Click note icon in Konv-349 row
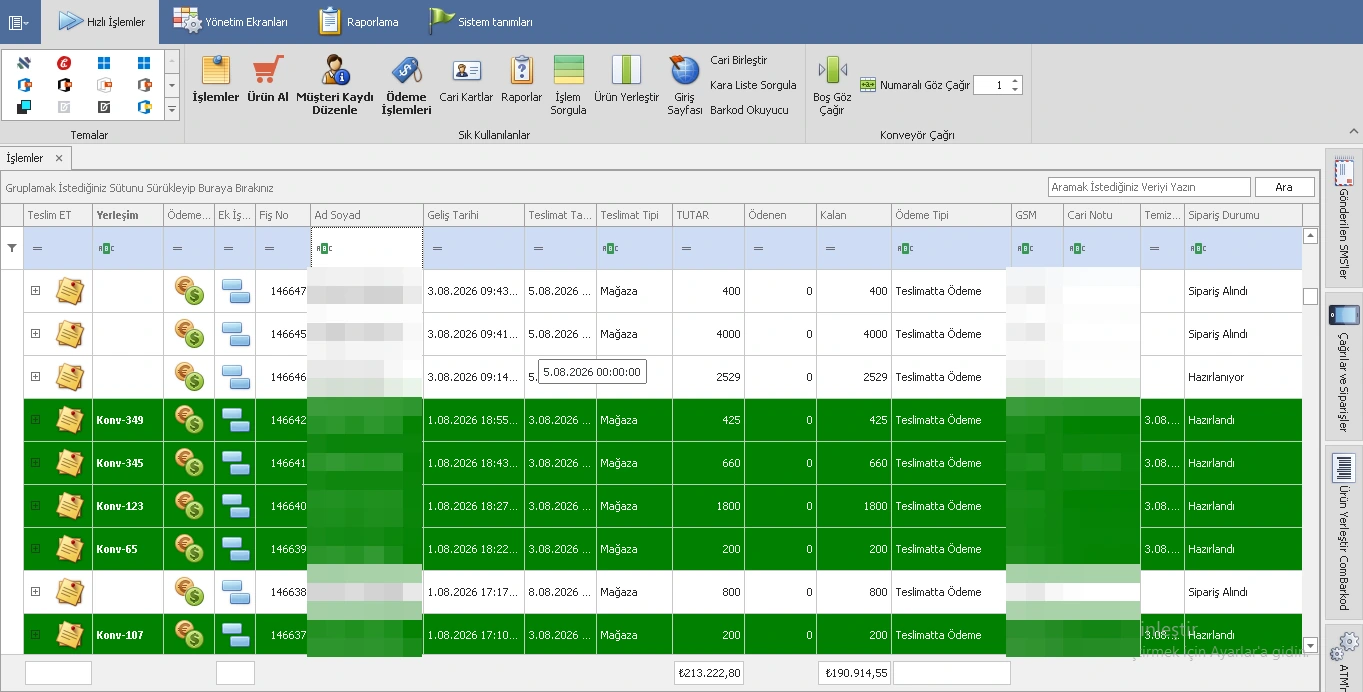Screen dimensions: 1363x692 [70, 420]
